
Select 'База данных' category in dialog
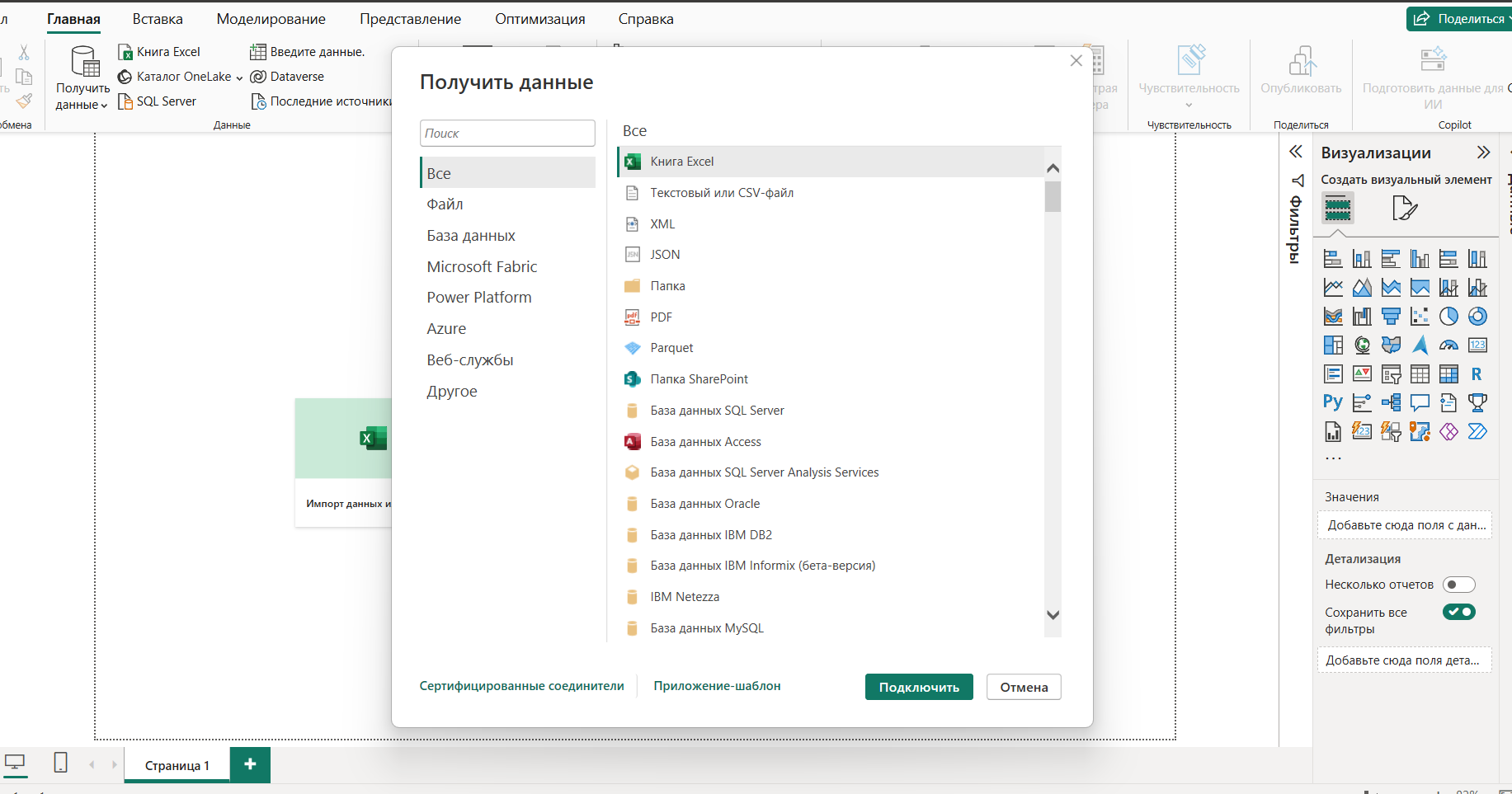(471, 236)
